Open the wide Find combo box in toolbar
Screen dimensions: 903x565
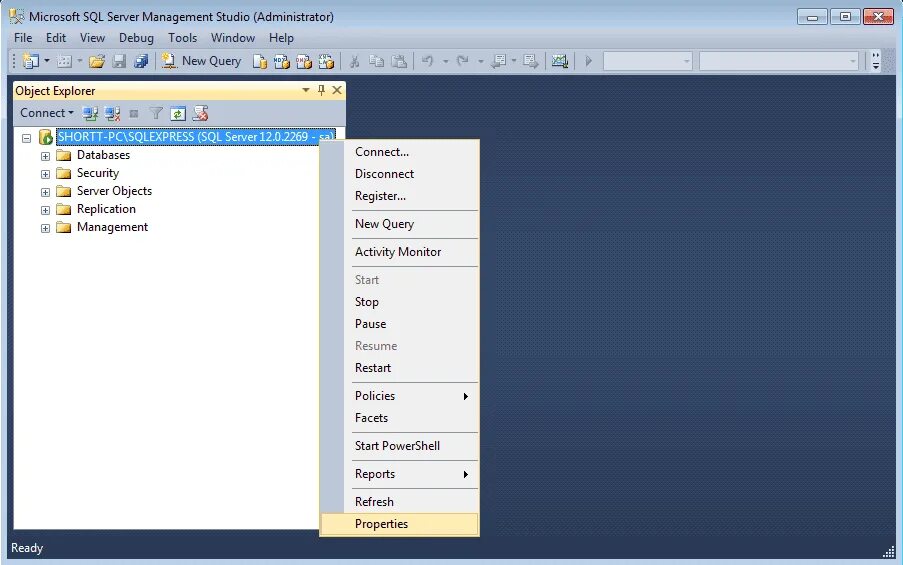coord(779,61)
